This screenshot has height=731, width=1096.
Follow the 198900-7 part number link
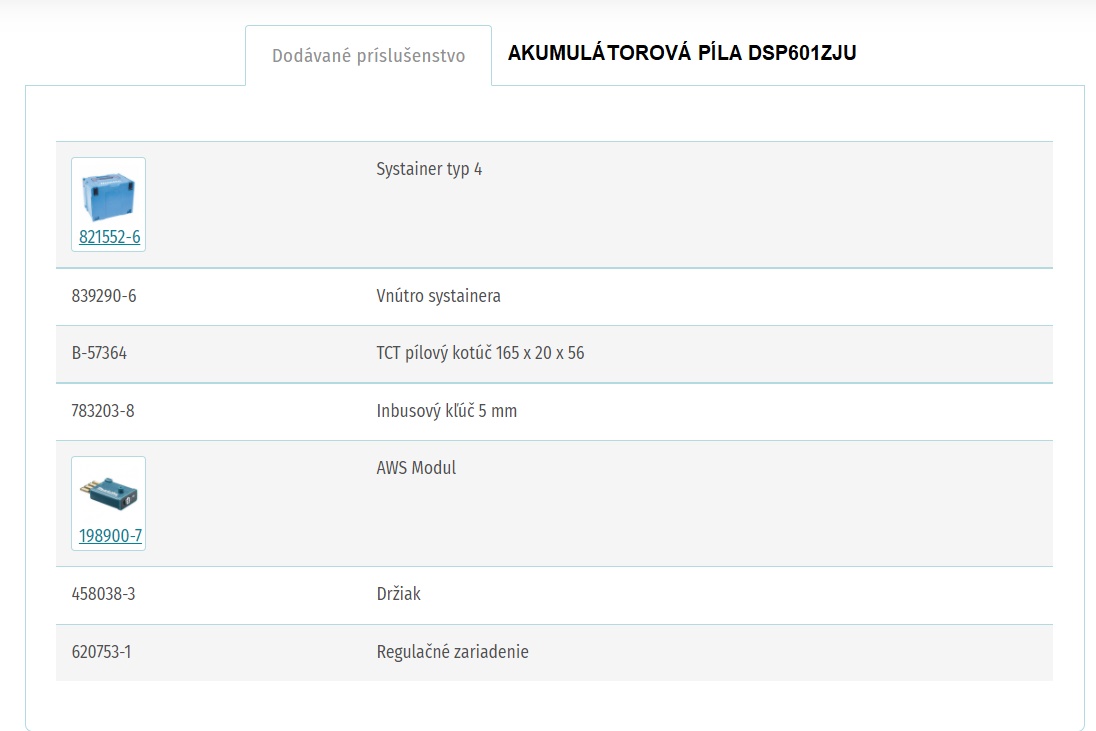(110, 536)
